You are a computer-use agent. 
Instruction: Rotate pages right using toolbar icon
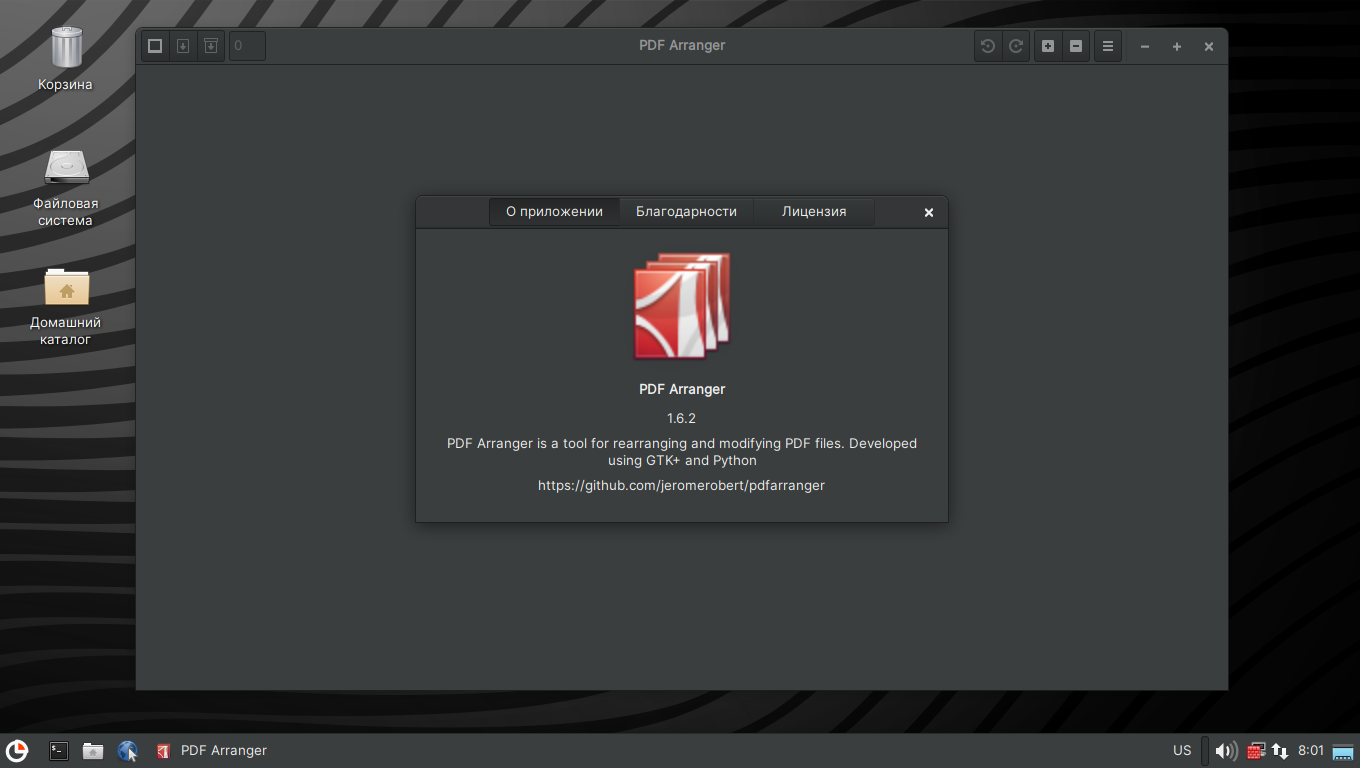pos(1016,46)
